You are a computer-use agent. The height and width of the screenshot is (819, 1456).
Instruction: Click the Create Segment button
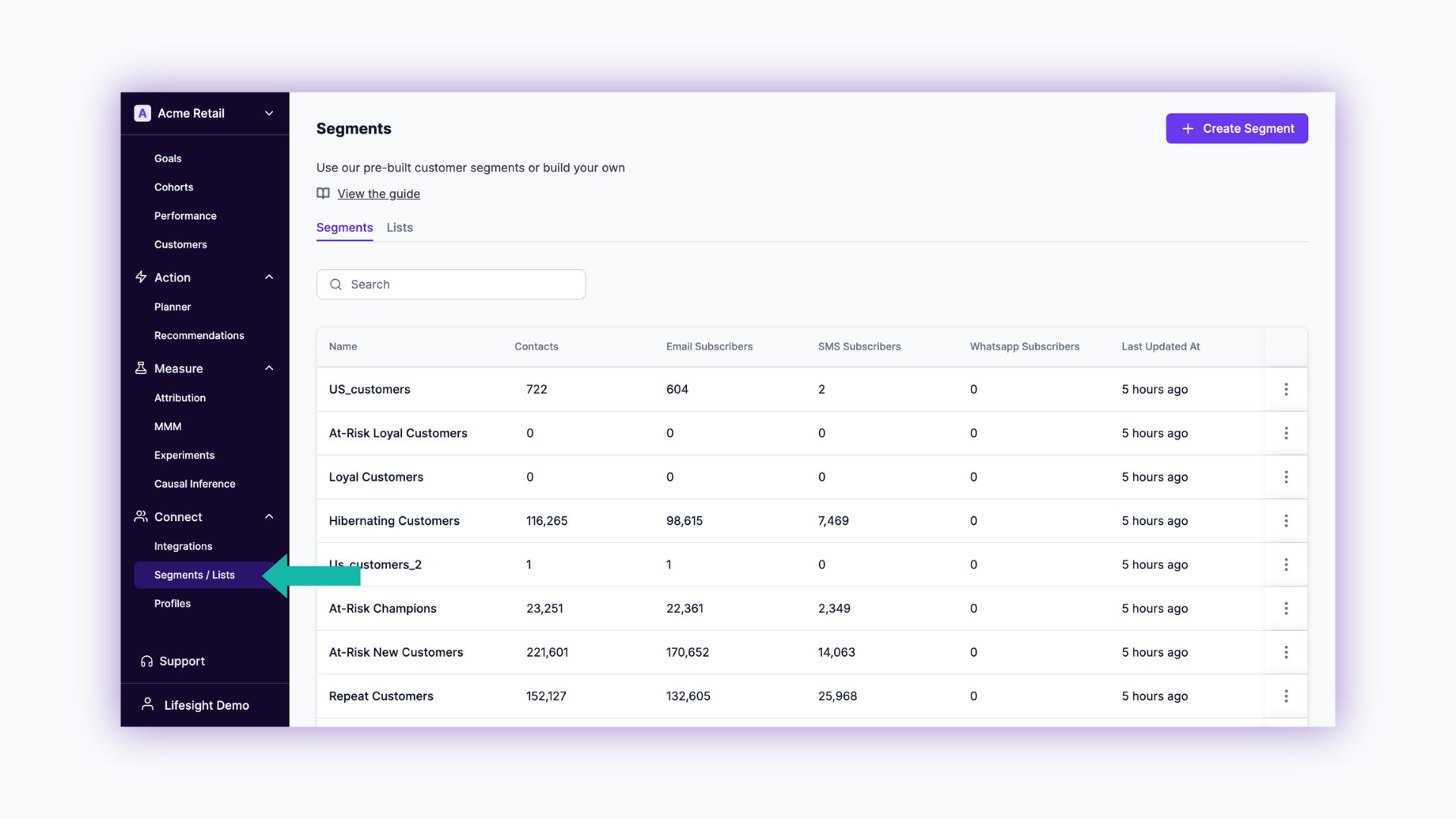point(1237,128)
